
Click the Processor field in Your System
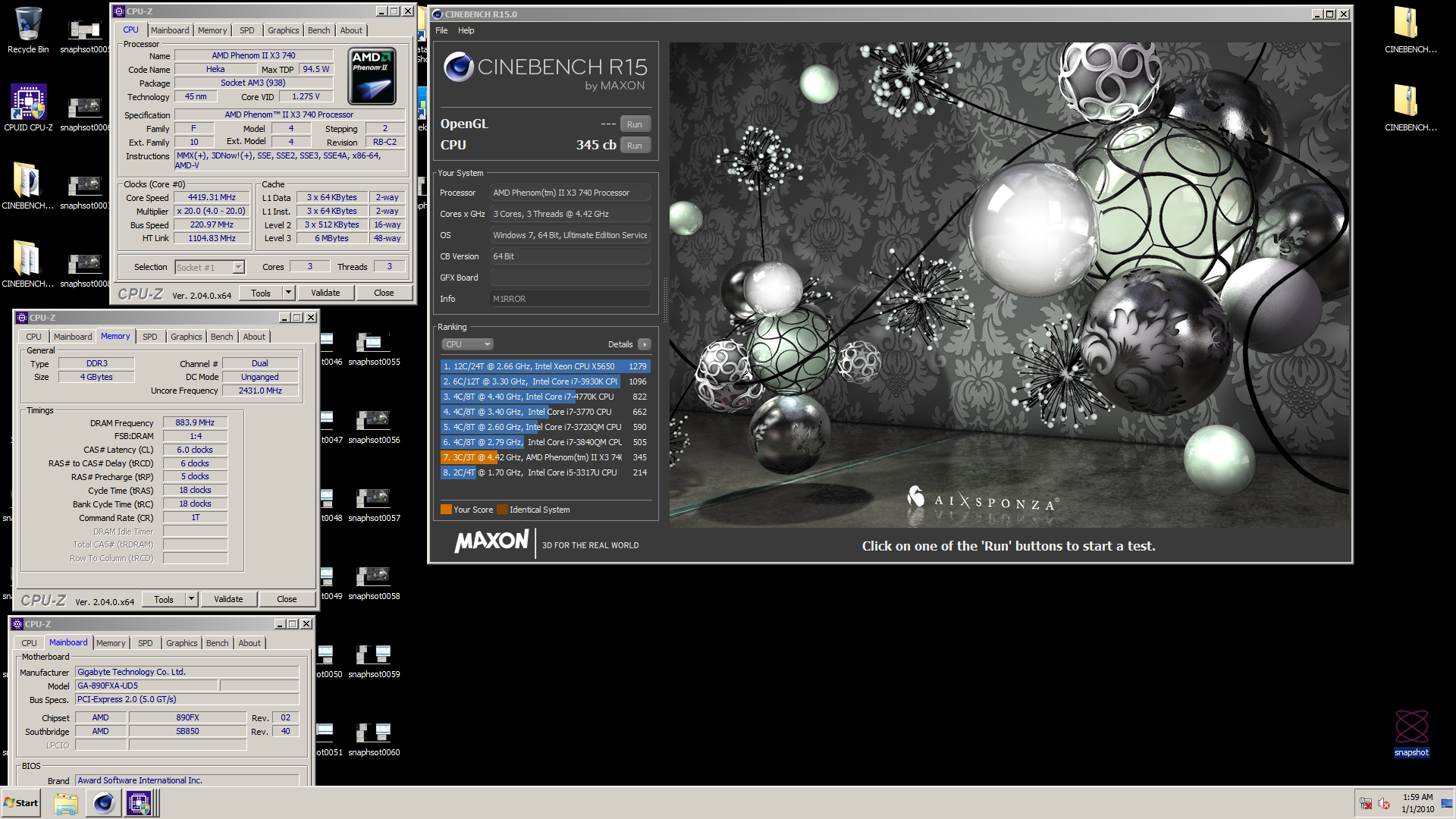click(x=570, y=193)
